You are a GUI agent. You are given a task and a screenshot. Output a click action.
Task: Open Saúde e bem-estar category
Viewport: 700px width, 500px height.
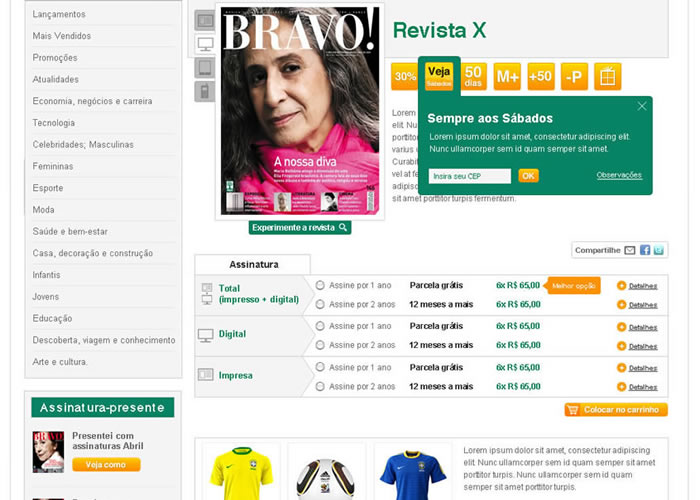click(70, 232)
